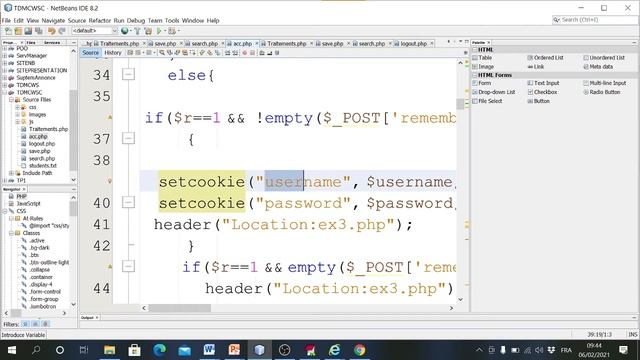The height and width of the screenshot is (360, 640).
Task: Switch to the Services panel tab
Action: pos(52,42)
